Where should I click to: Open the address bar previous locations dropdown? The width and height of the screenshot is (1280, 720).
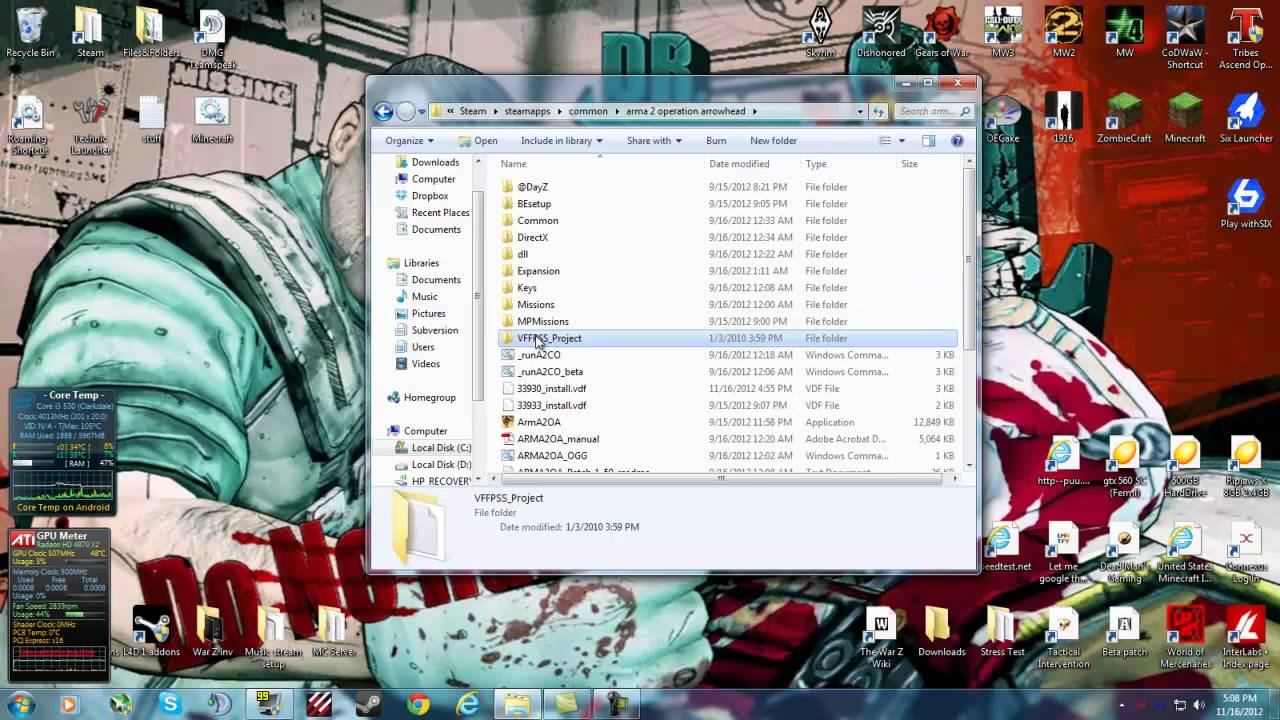point(860,111)
